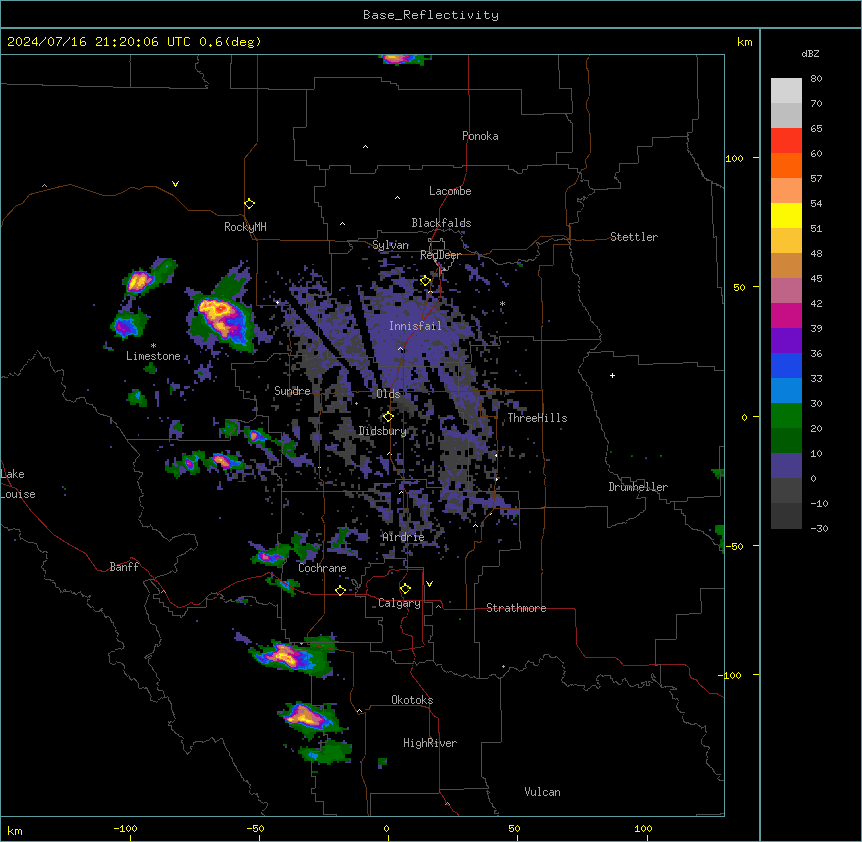This screenshot has width=862, height=842.
Task: Select the Limestone label
Action: [153, 356]
